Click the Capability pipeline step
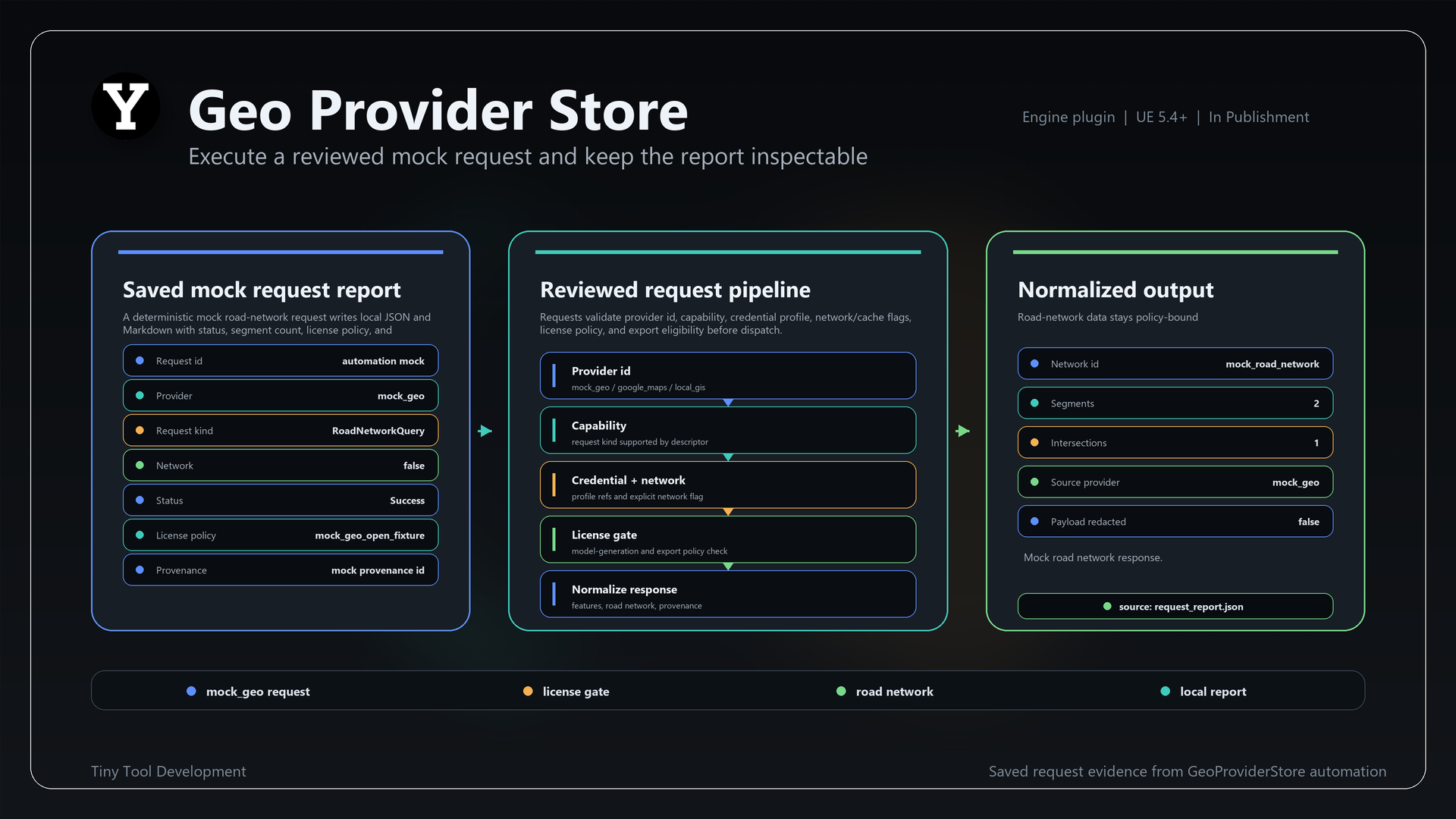Screen dimensions: 1456x819 coord(728,430)
